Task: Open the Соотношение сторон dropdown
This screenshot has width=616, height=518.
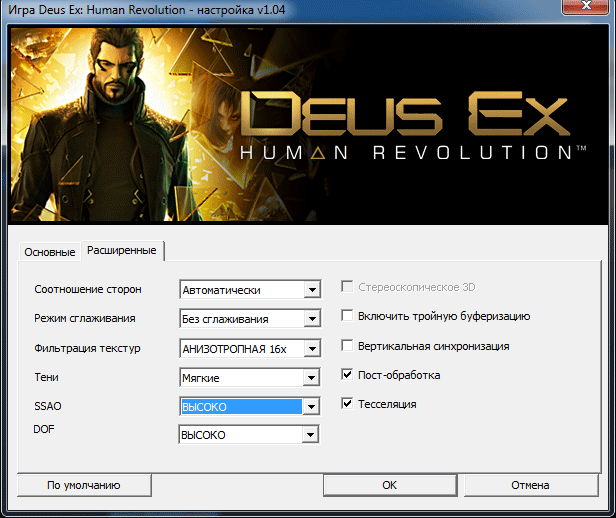Action: point(250,289)
